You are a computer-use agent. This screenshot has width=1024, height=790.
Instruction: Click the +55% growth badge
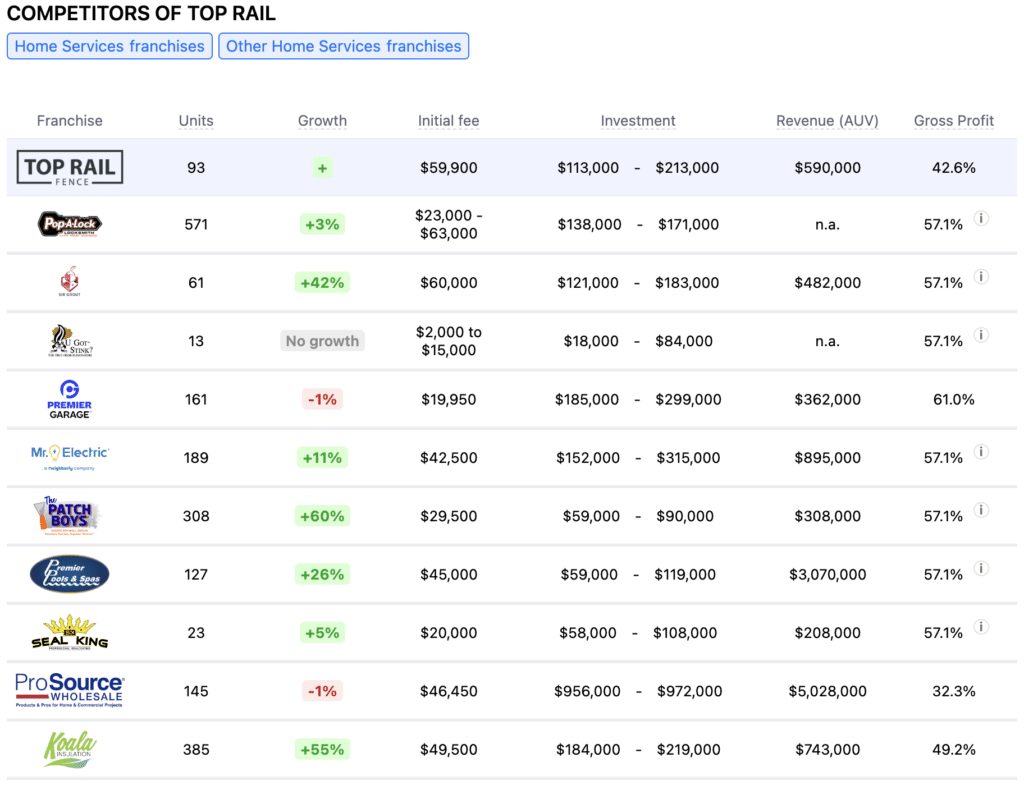tap(322, 750)
